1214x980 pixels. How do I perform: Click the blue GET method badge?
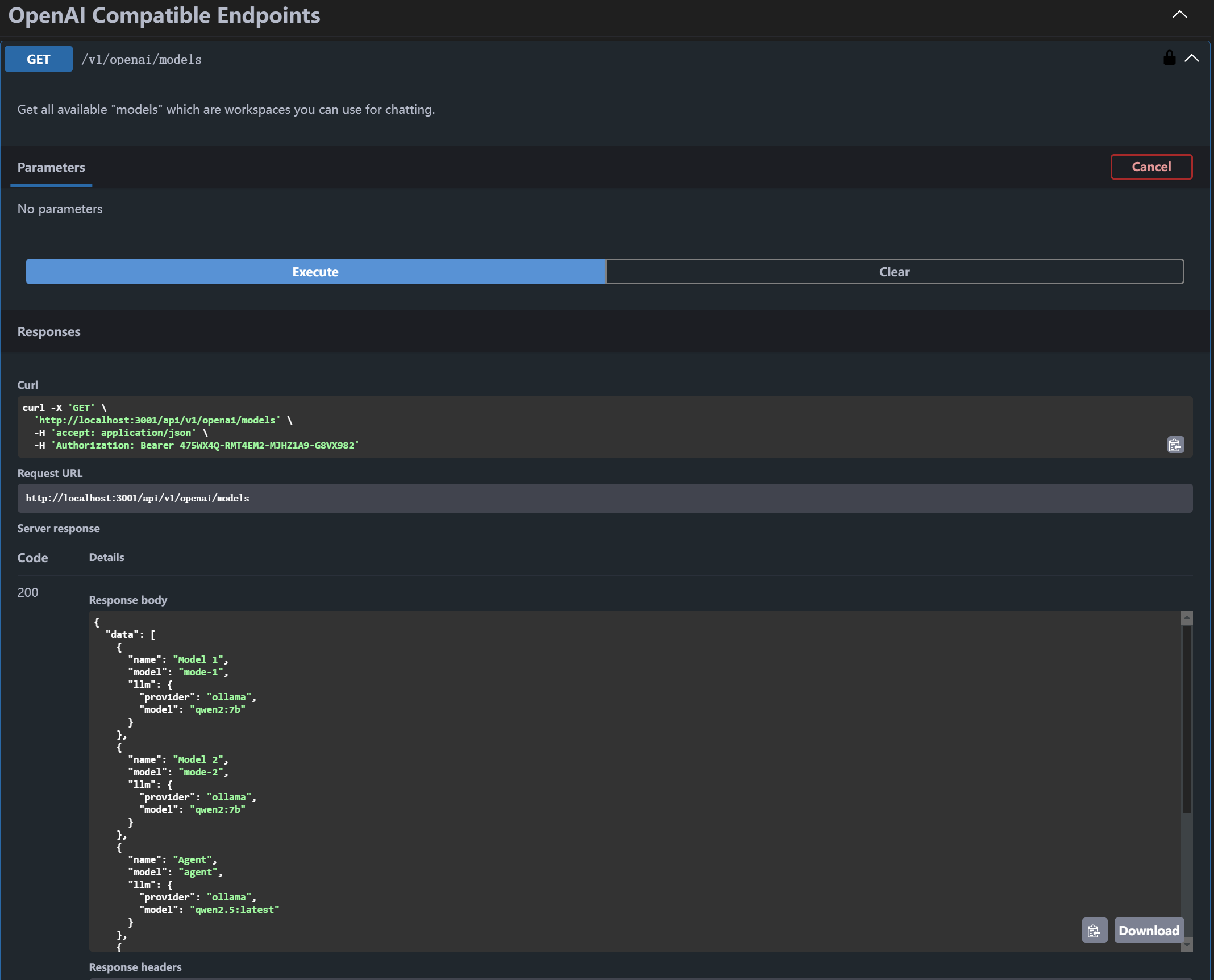point(39,59)
